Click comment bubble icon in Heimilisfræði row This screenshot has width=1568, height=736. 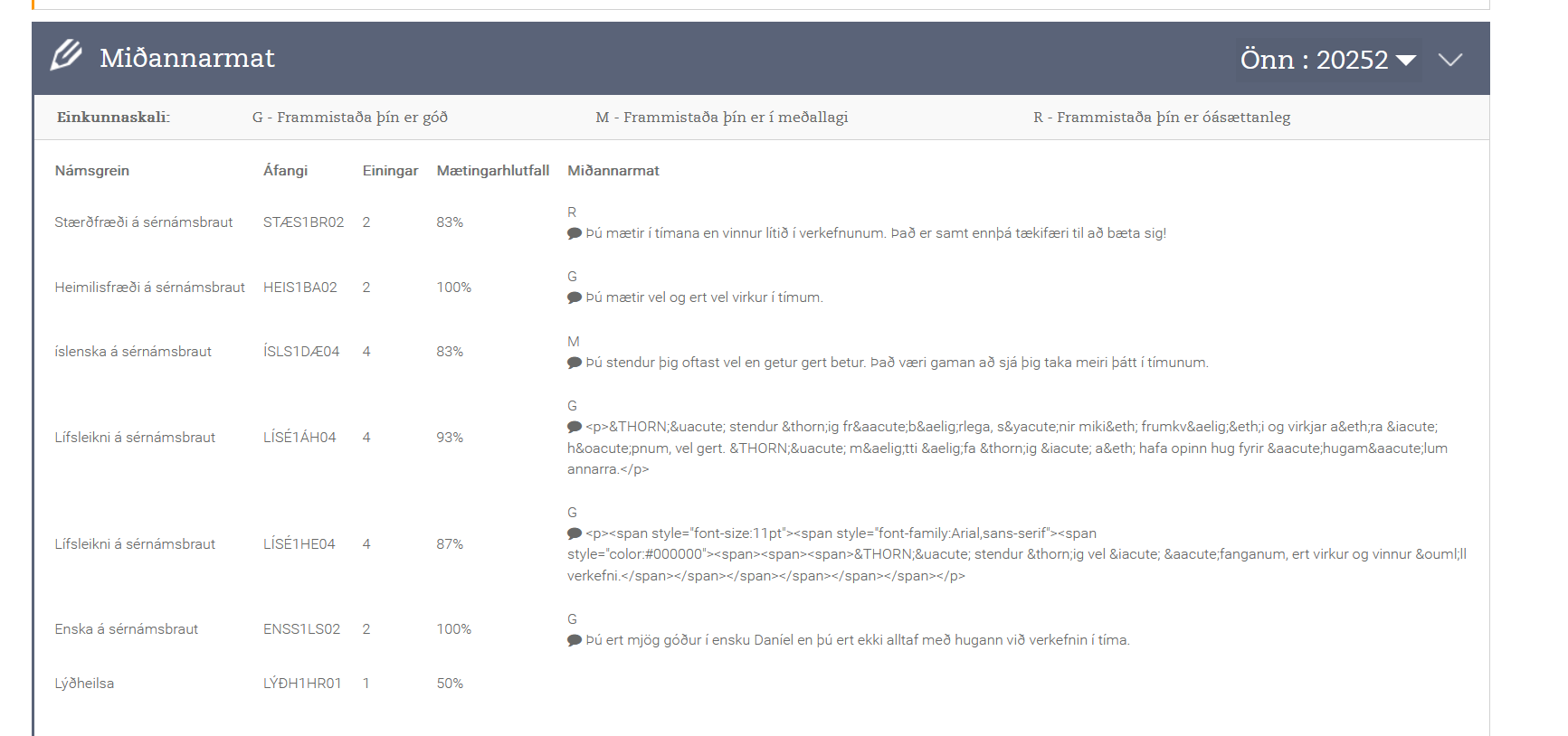coord(574,297)
